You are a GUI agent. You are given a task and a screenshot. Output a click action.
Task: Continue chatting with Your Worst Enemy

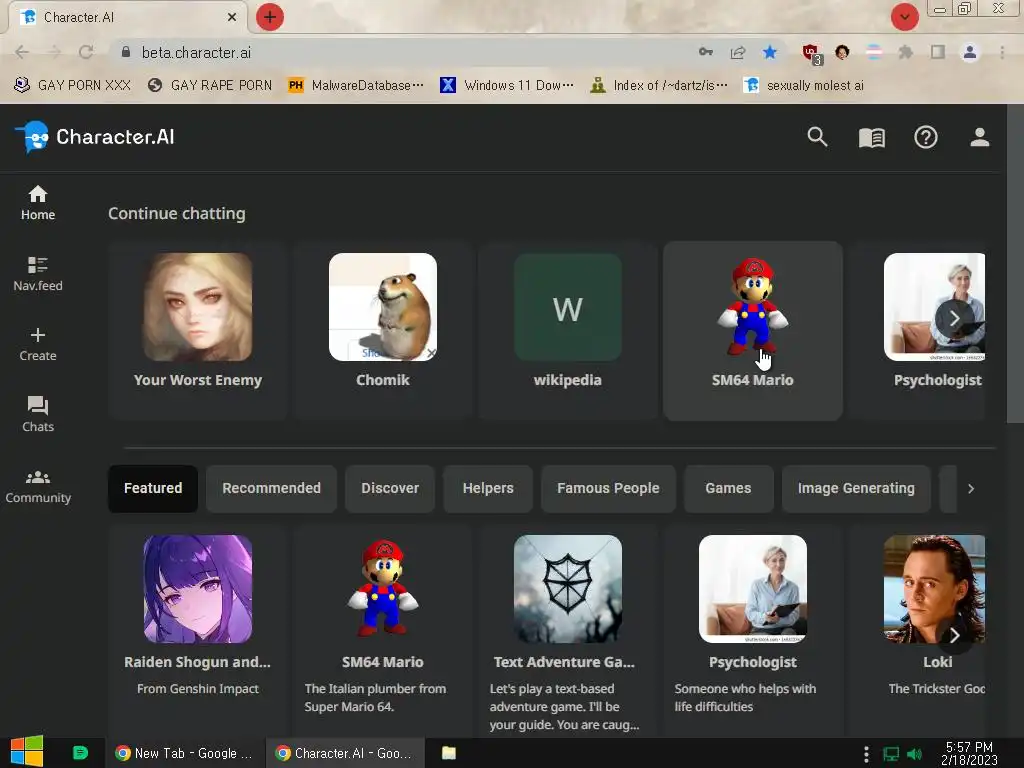pos(198,330)
